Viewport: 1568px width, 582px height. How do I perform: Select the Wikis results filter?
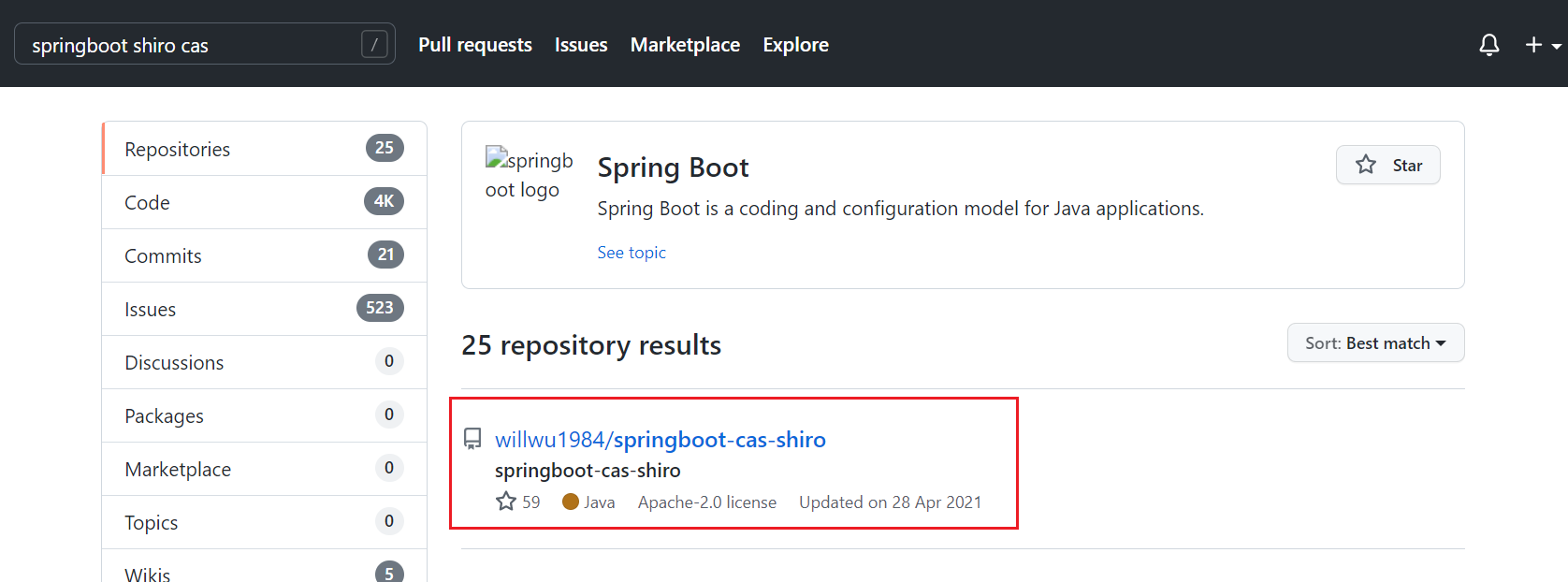click(x=265, y=567)
